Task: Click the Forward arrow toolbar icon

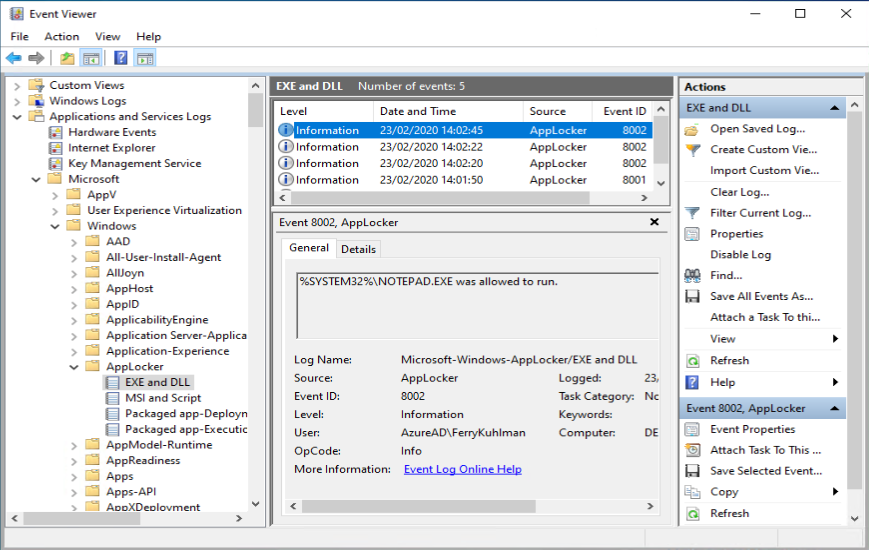Action: pyautogui.click(x=36, y=58)
